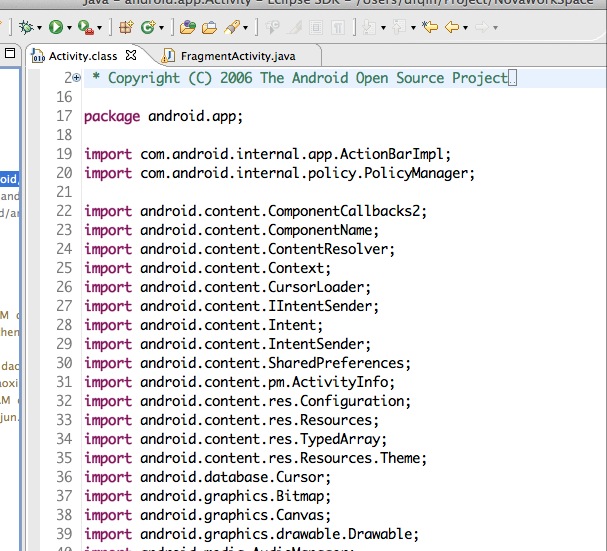Click the ComponentName import line
607x551 pixels.
(x=231, y=230)
